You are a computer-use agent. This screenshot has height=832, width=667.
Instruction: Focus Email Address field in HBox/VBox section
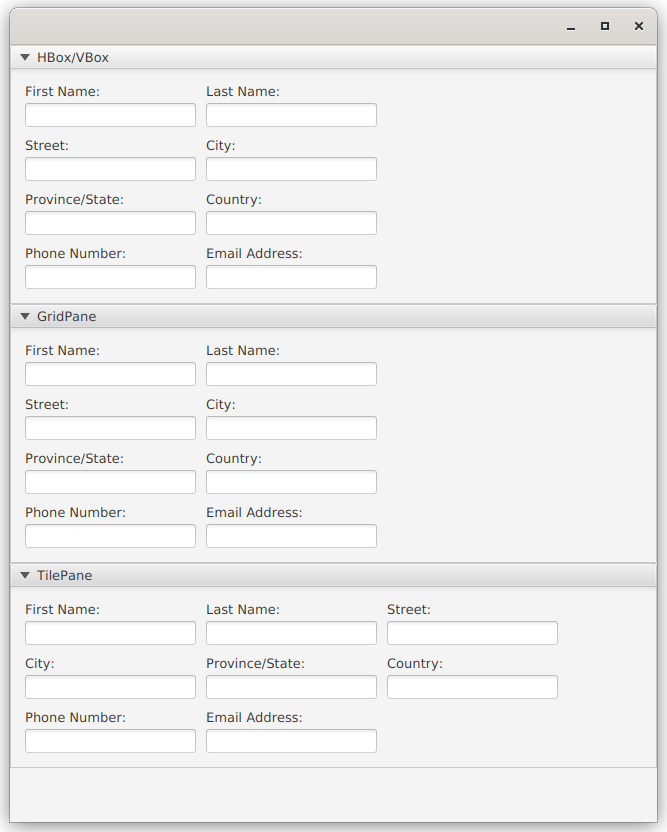click(291, 277)
